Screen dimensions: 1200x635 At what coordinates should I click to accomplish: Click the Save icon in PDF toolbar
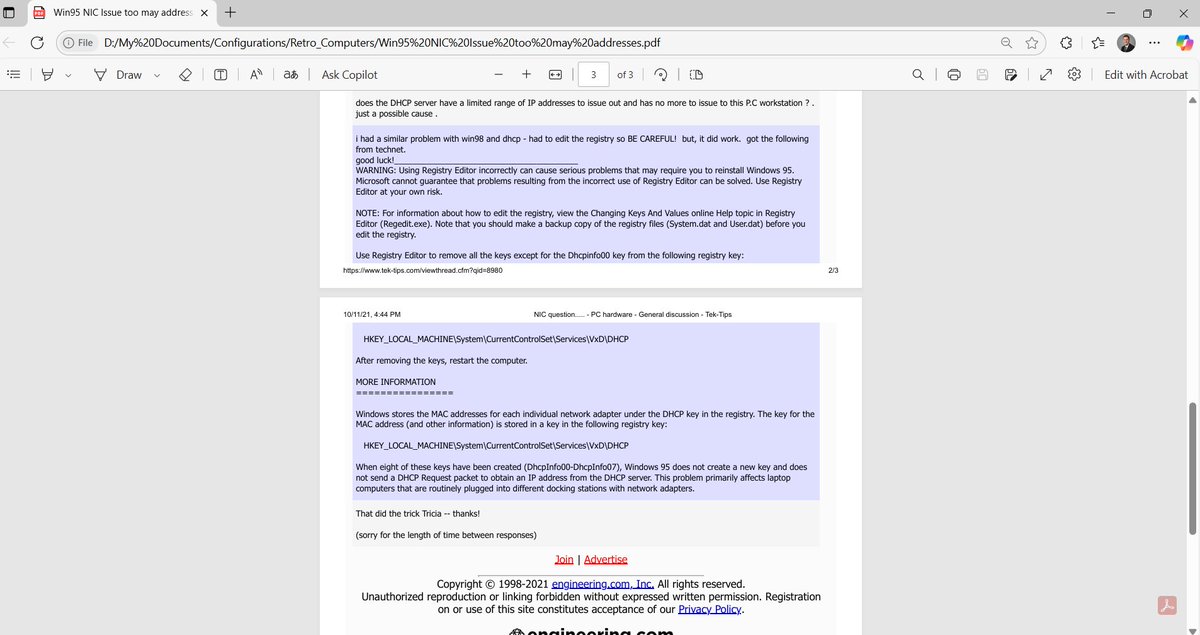click(x=983, y=74)
